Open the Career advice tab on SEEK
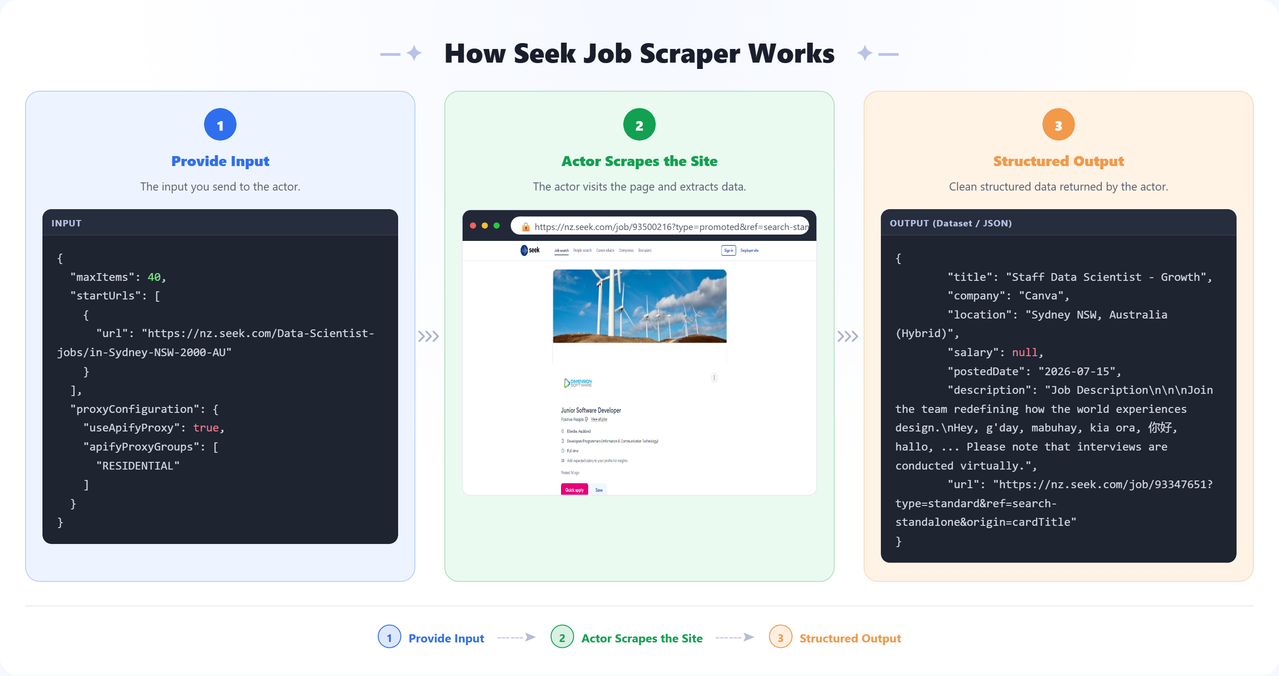 pyautogui.click(x=605, y=250)
